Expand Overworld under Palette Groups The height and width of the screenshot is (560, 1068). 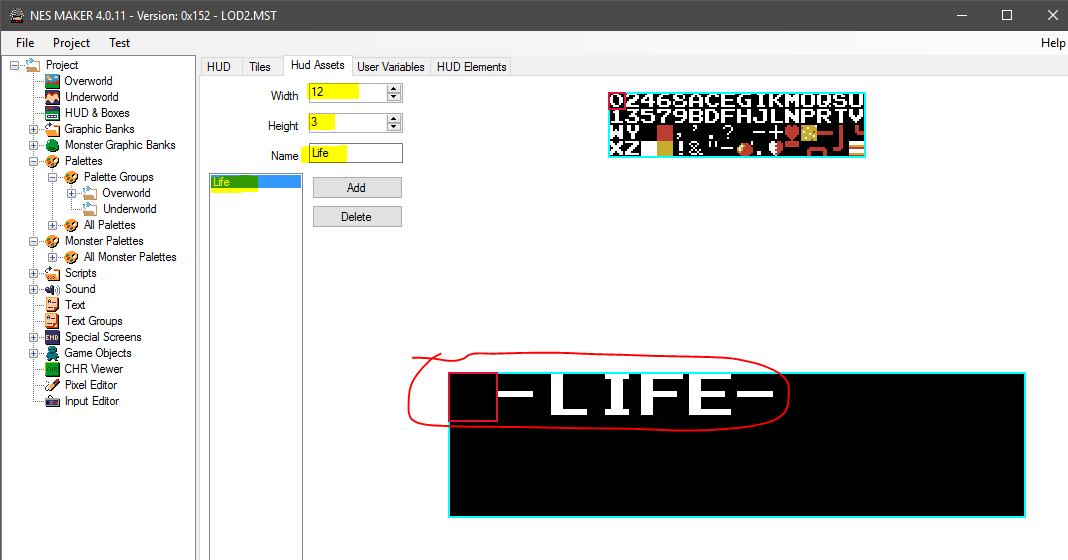[72, 193]
